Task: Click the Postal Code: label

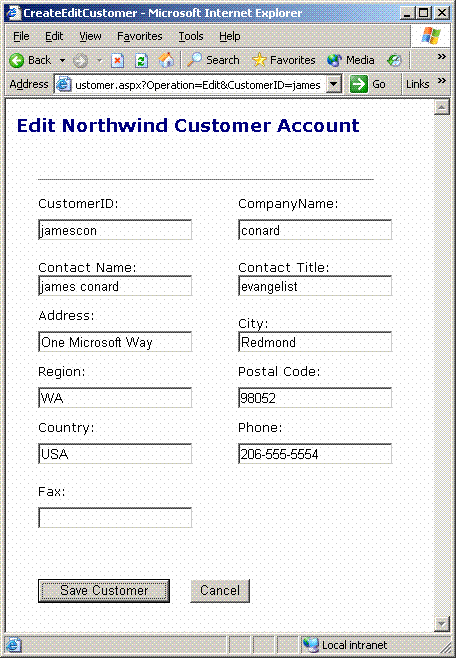Action: pyautogui.click(x=279, y=372)
